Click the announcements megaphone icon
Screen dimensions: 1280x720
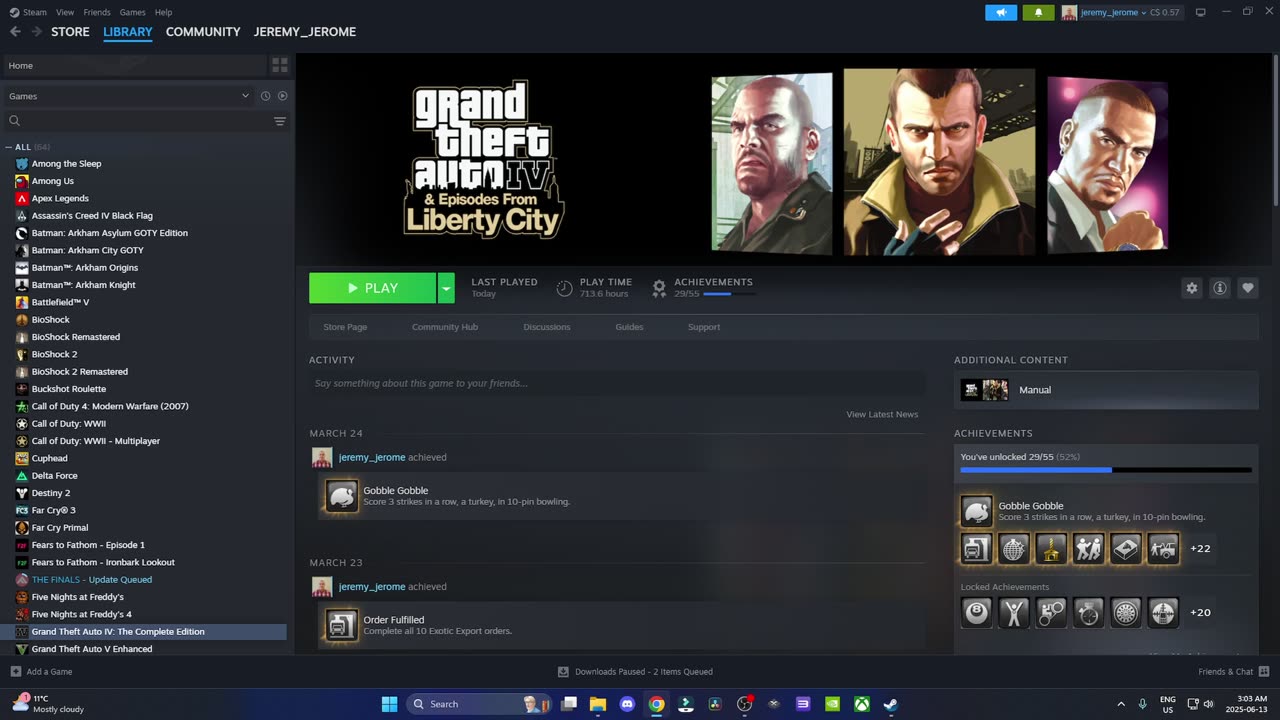(1001, 12)
